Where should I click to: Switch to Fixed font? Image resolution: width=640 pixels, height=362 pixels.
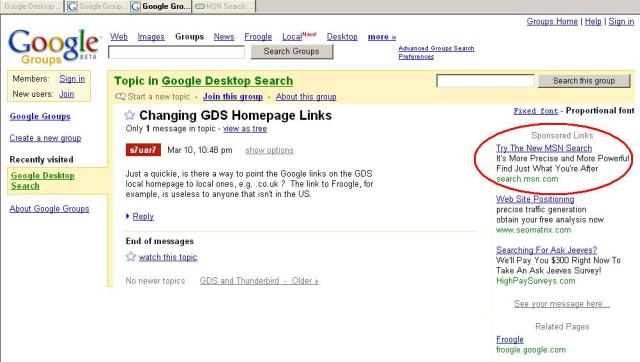(536, 111)
